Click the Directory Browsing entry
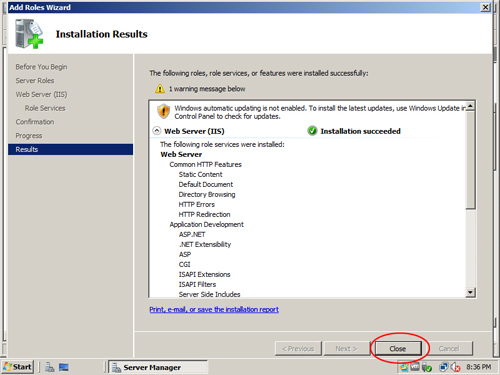This screenshot has height=375, width=500. click(x=207, y=194)
